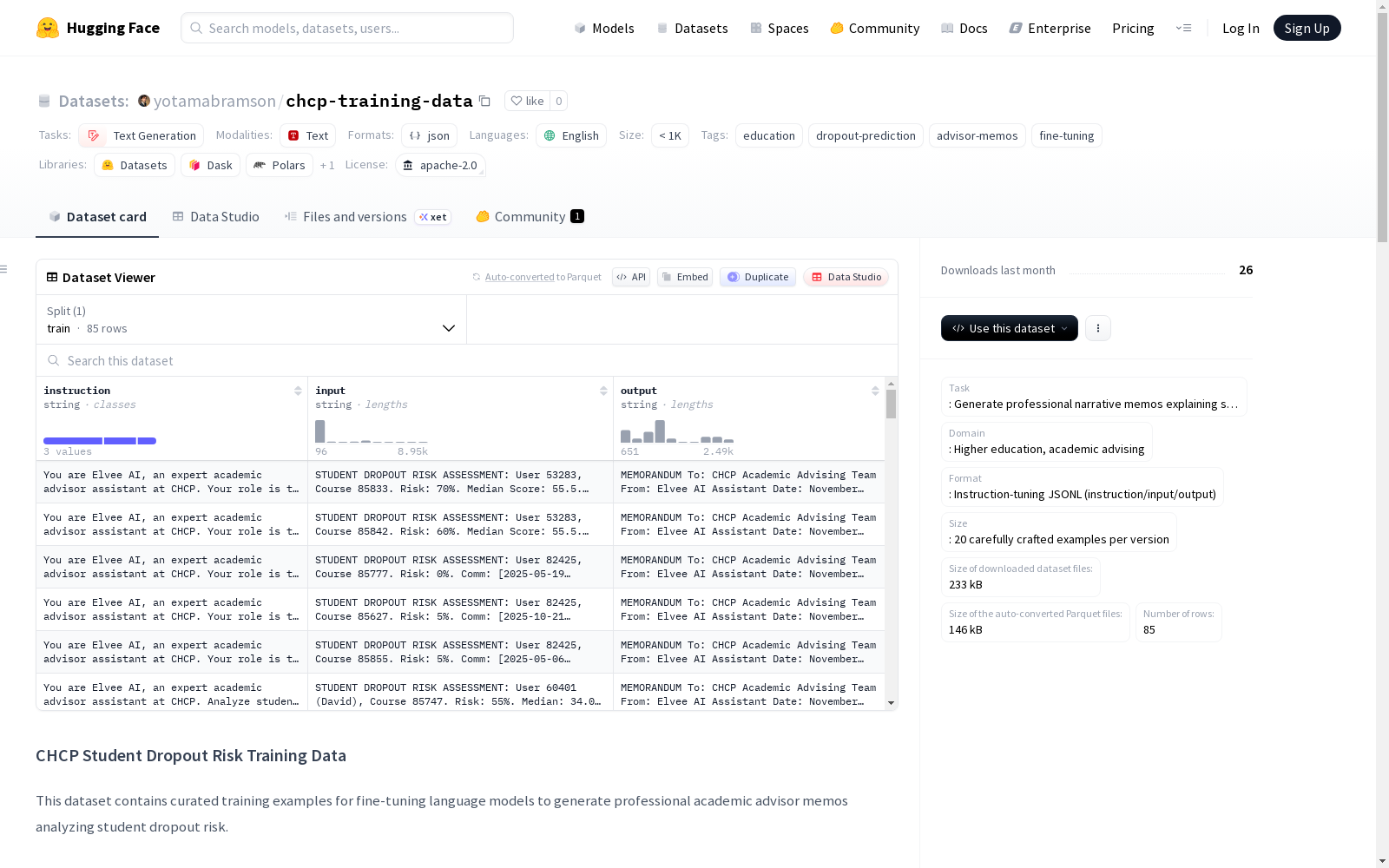Open Enterprise in top navigation

tap(1050, 28)
